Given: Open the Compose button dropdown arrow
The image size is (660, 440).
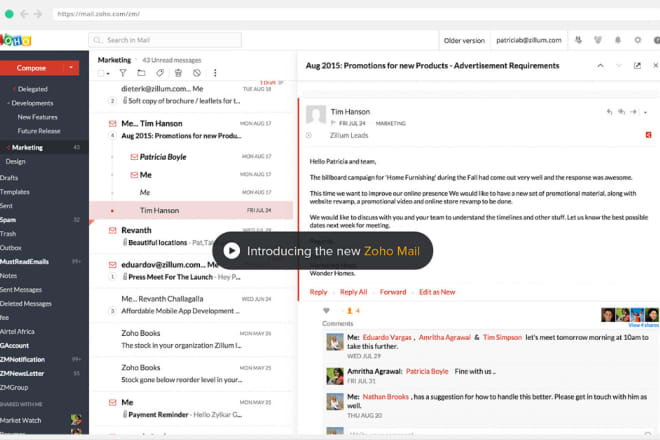Looking at the screenshot, I should point(71,67).
